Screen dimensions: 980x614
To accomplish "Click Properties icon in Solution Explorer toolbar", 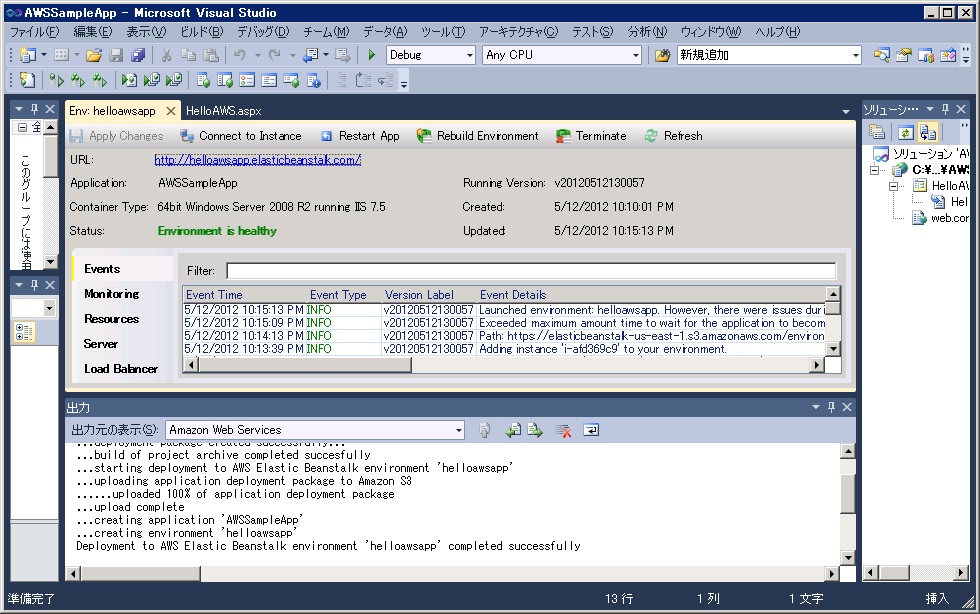I will click(x=878, y=133).
